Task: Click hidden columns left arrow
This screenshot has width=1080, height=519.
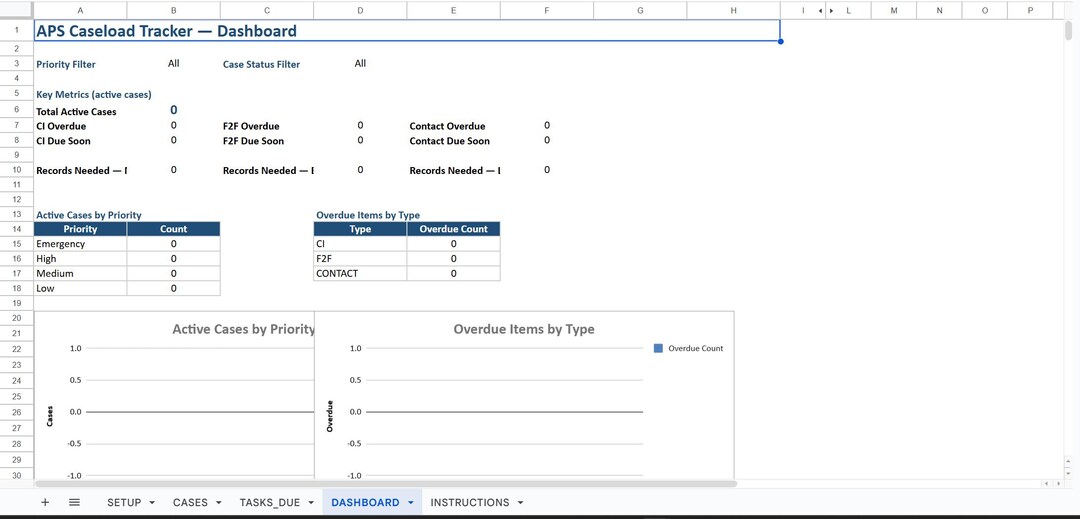Action: 820,10
